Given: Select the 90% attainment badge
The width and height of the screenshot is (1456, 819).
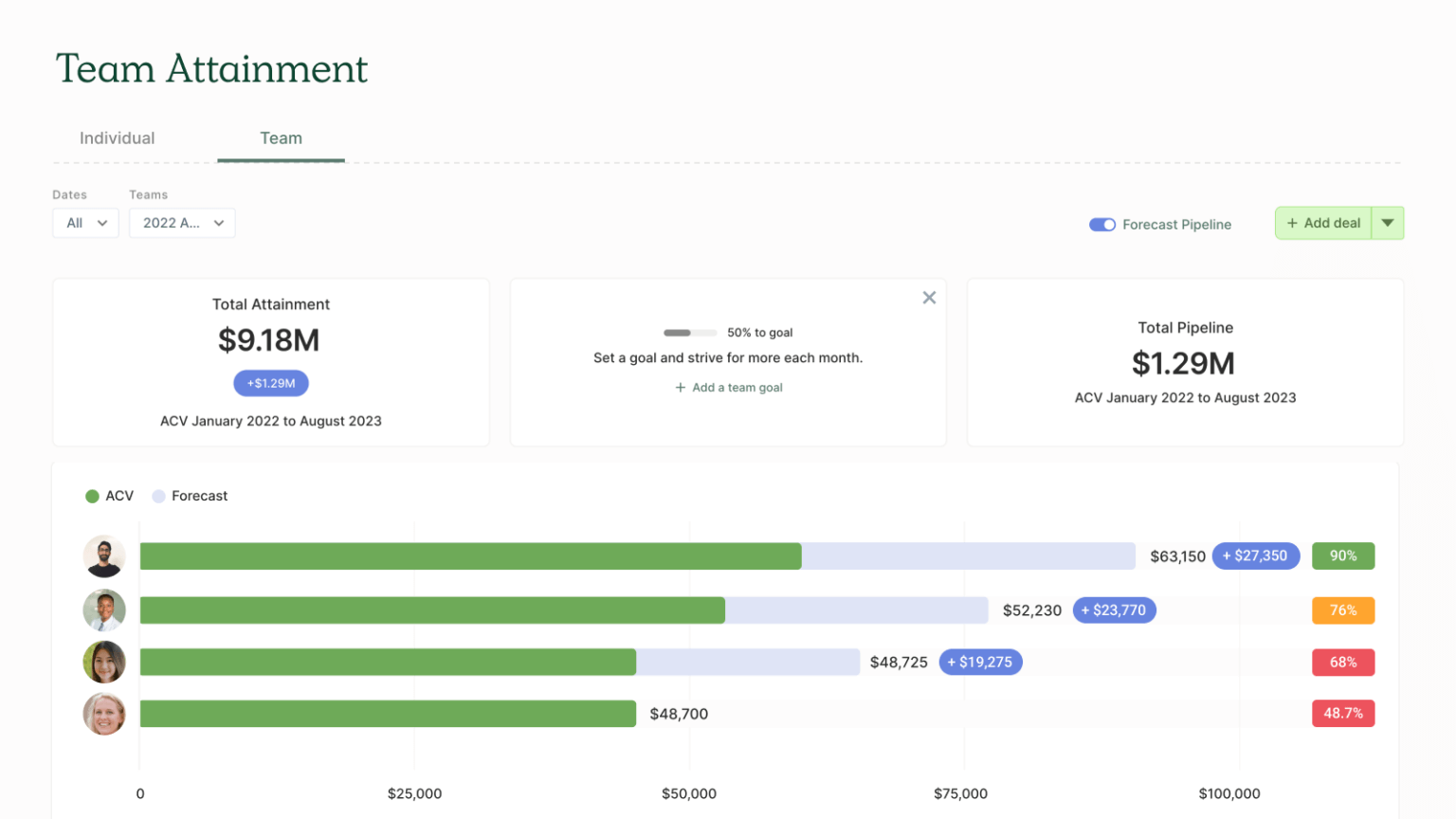Looking at the screenshot, I should pos(1342,555).
